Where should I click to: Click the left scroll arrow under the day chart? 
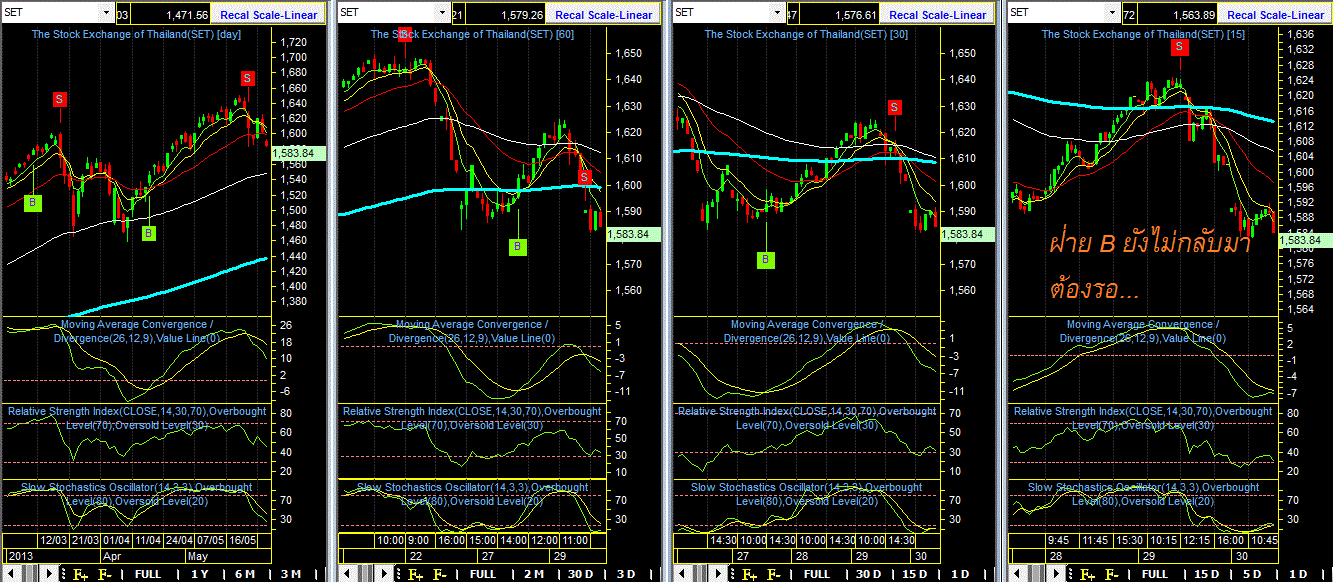[11, 574]
